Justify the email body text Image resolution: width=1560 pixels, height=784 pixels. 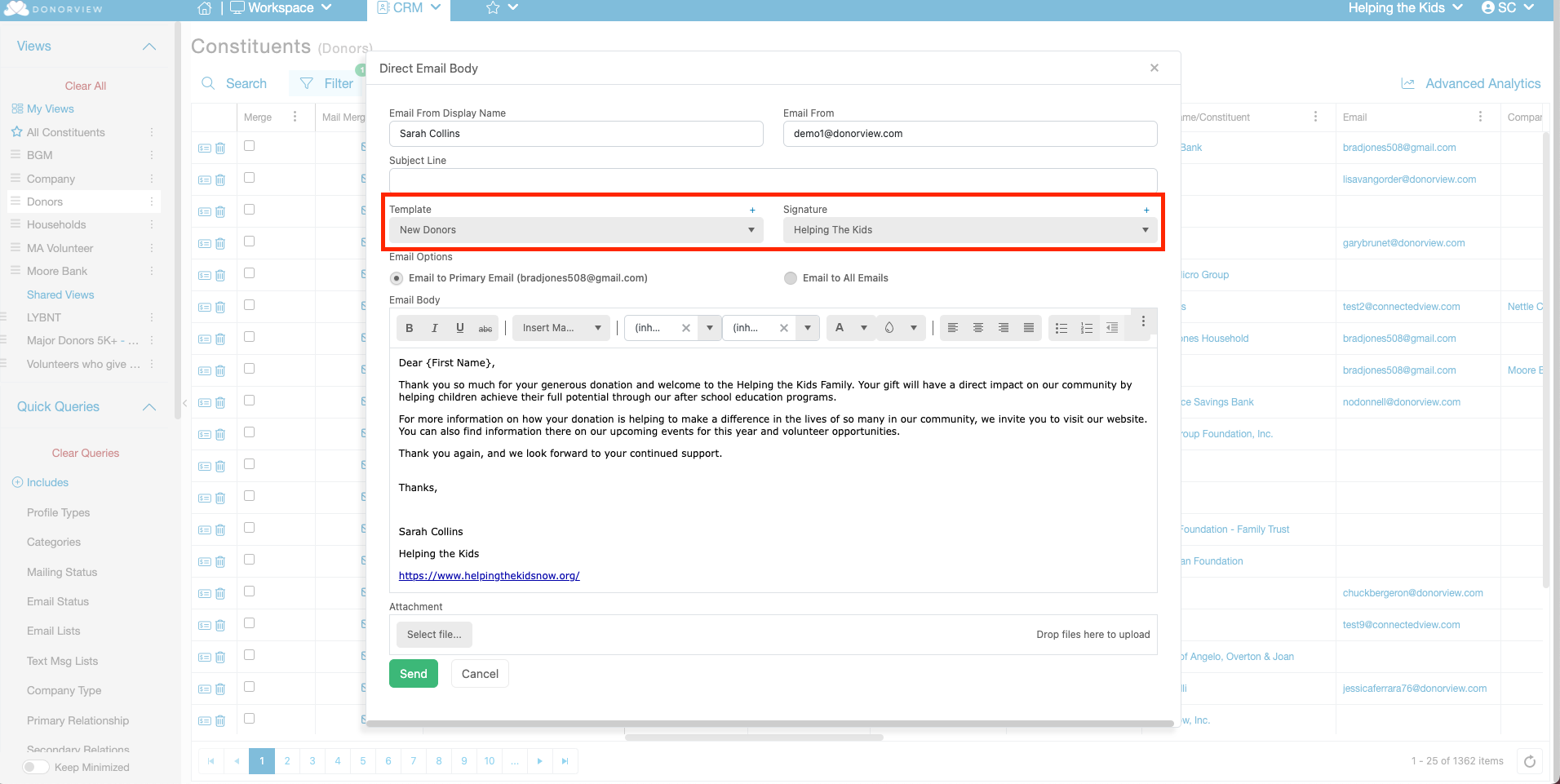[x=1029, y=328]
